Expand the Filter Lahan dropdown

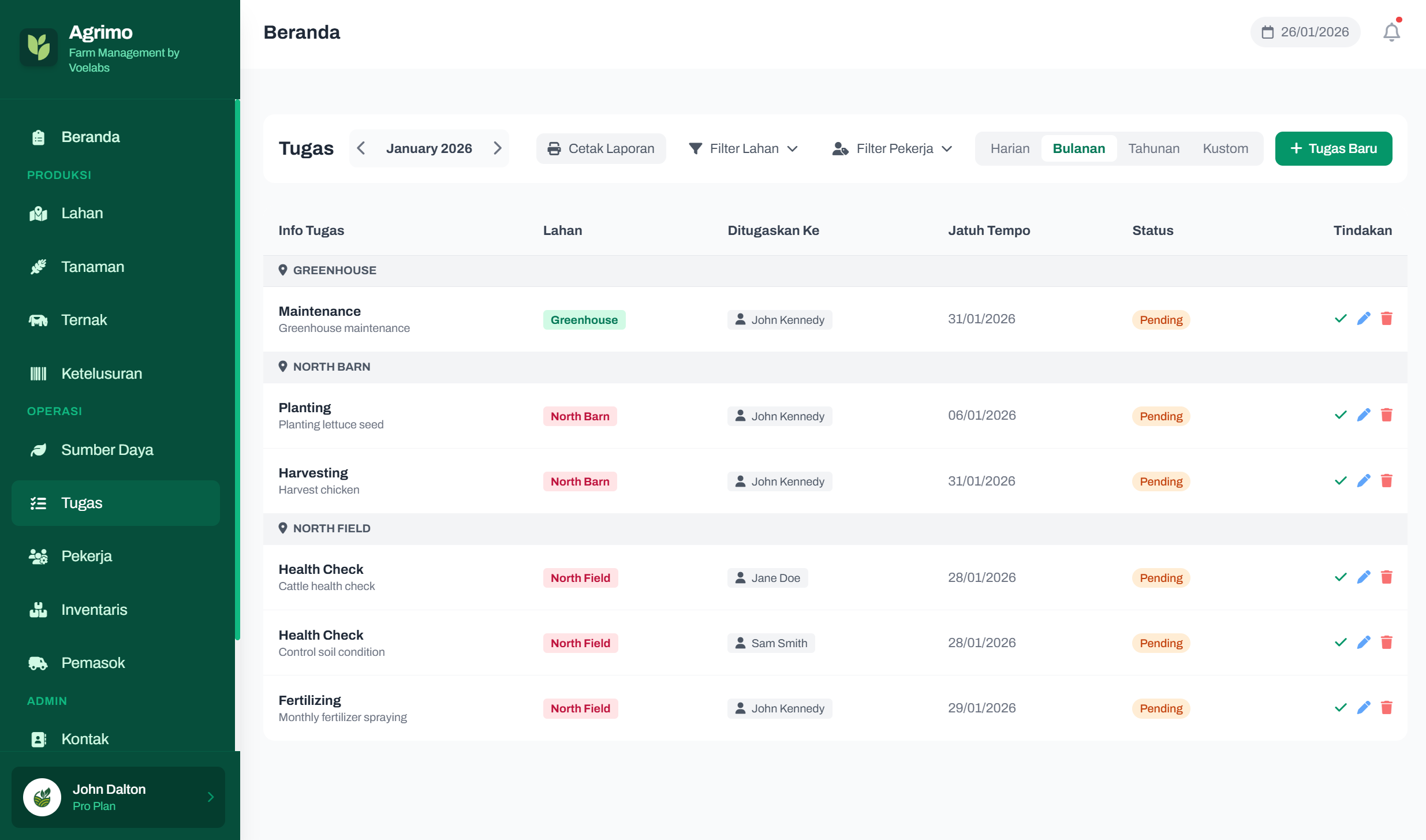click(x=743, y=148)
